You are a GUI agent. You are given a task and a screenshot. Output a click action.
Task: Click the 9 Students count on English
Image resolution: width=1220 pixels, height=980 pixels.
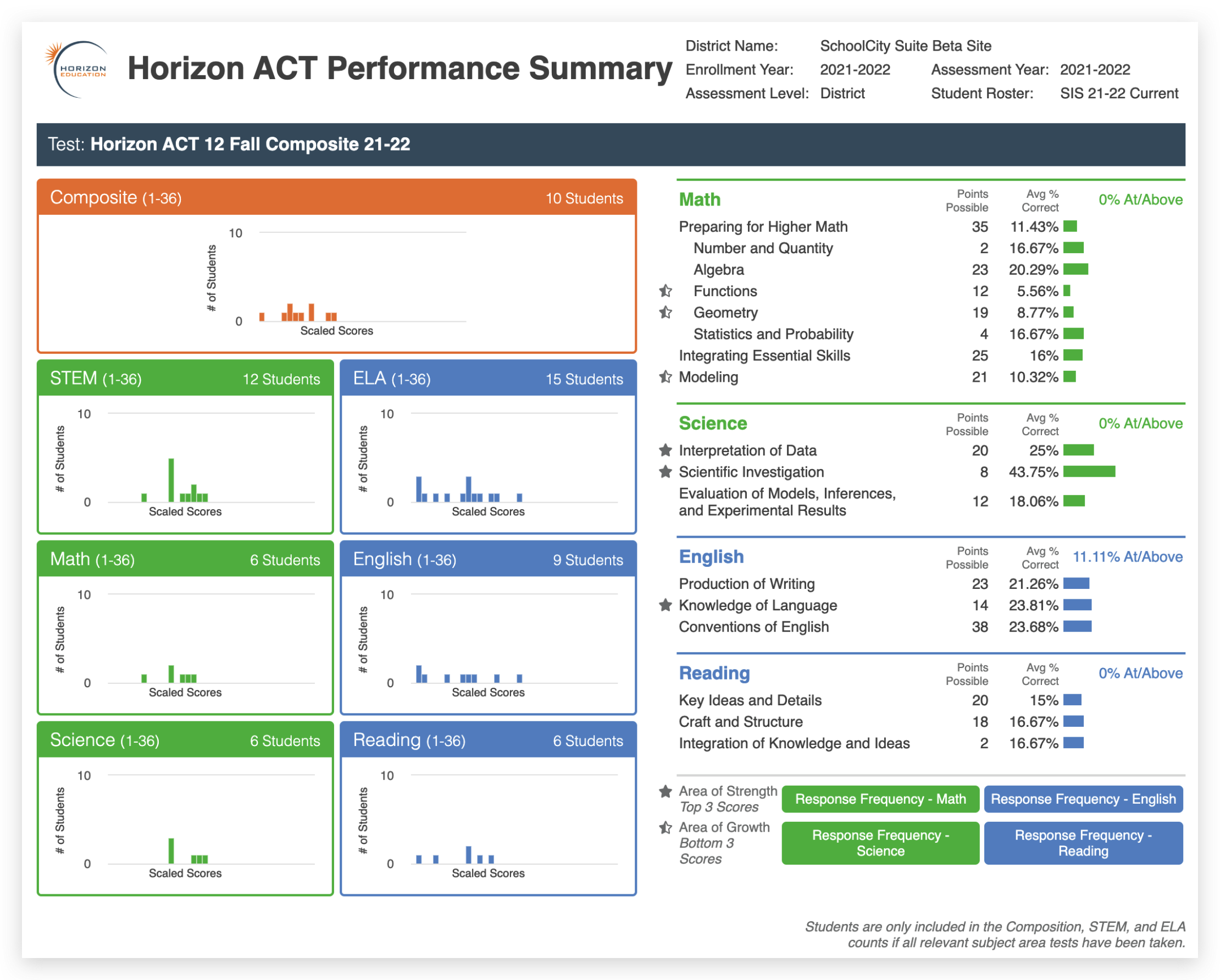click(588, 560)
